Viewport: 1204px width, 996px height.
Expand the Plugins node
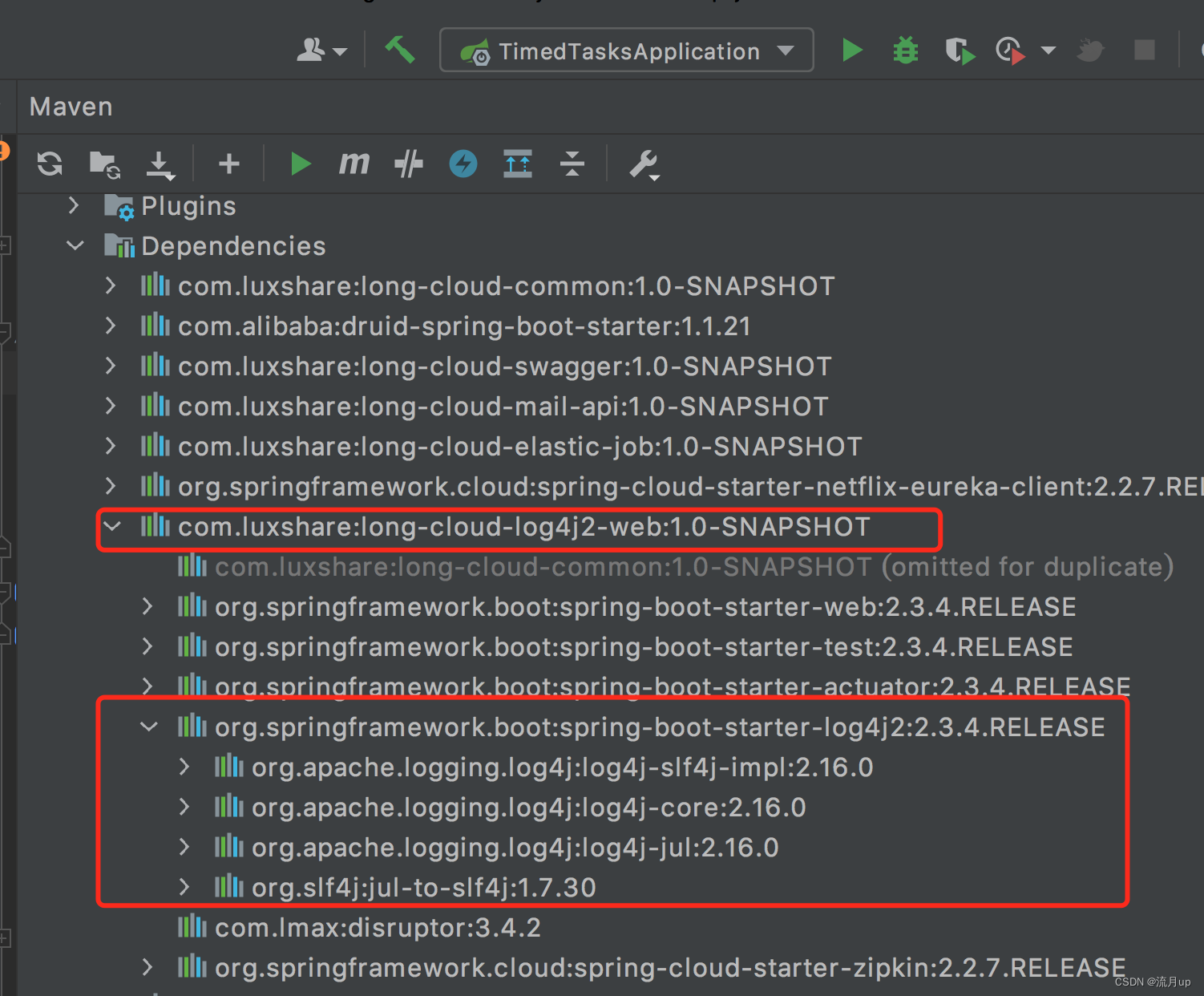pos(74,205)
